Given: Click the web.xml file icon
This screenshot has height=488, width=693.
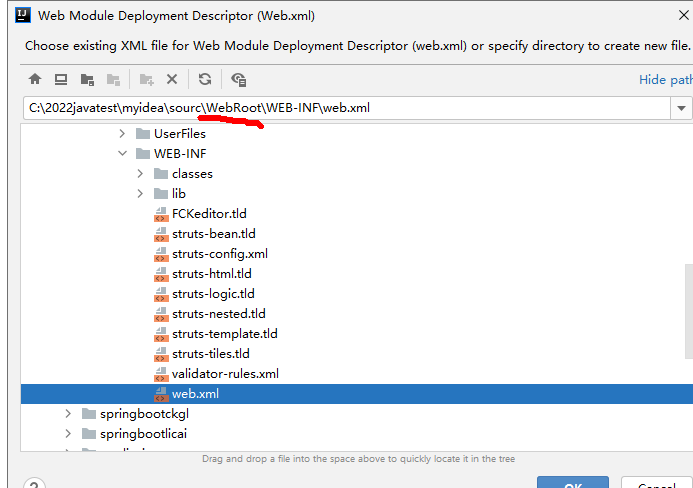Looking at the screenshot, I should [x=161, y=394].
